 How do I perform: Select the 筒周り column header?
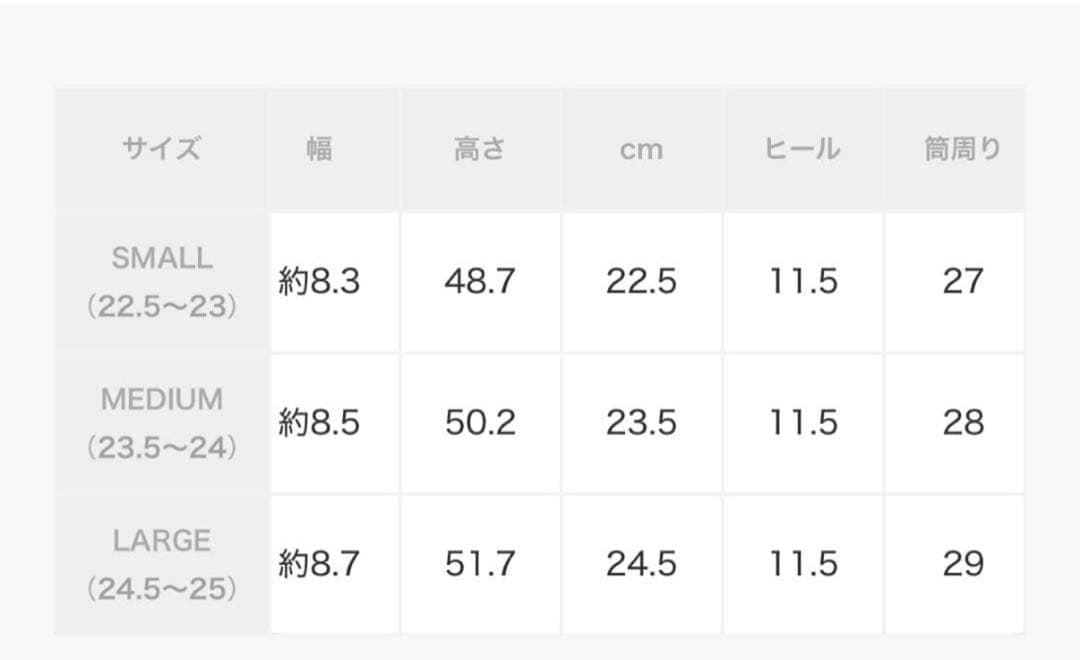coord(962,149)
